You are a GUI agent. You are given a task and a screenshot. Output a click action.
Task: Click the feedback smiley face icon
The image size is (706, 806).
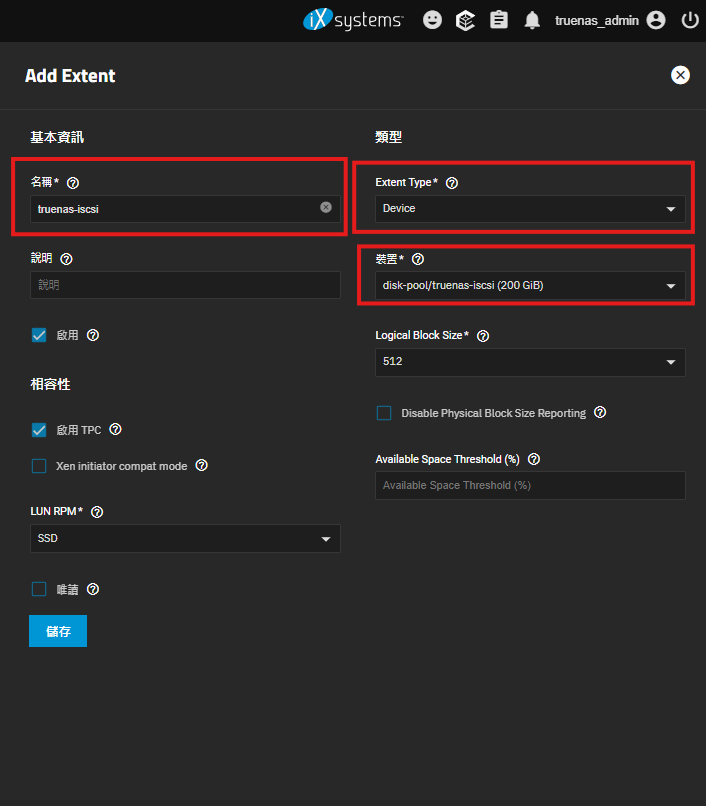[x=432, y=20]
